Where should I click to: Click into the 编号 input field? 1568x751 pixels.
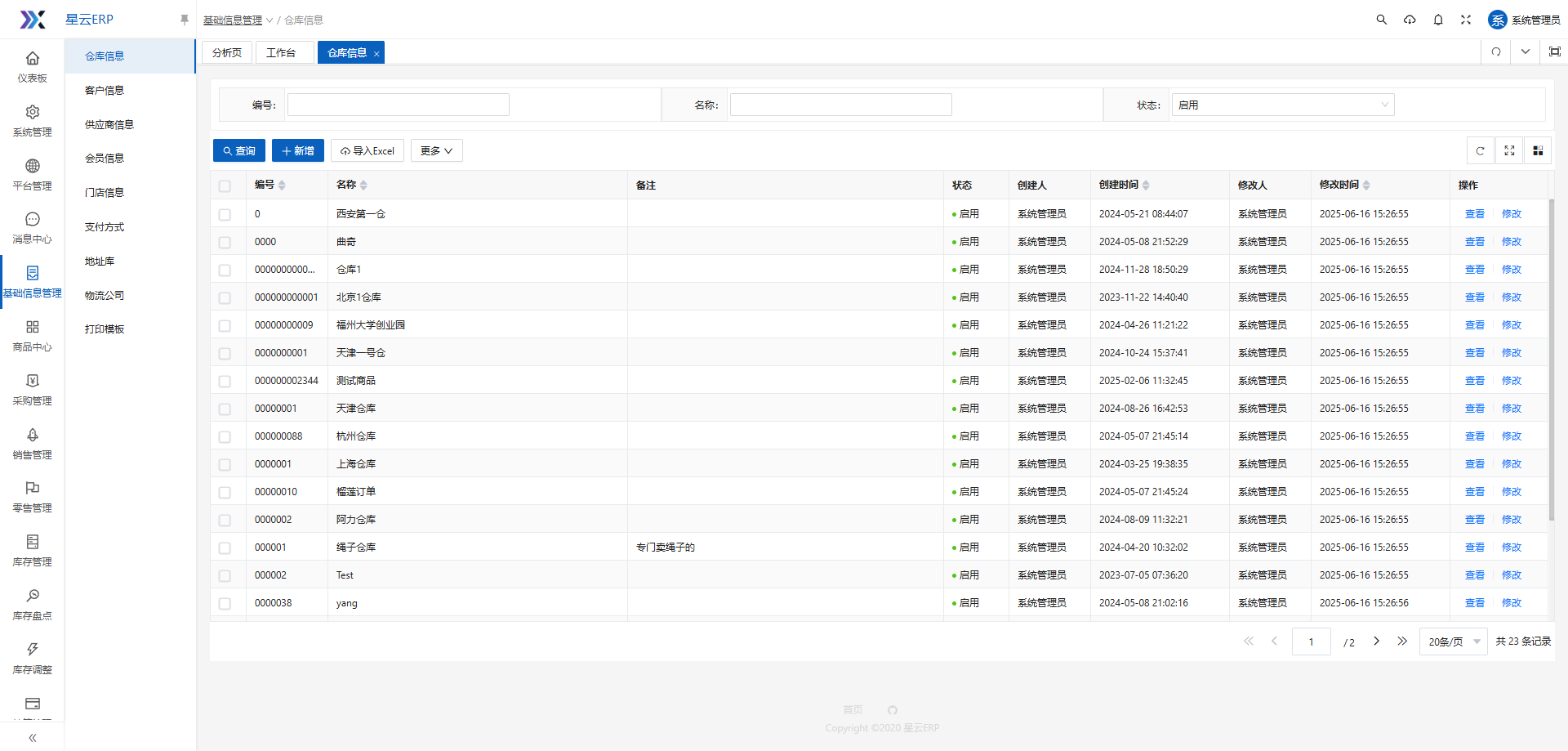398,105
